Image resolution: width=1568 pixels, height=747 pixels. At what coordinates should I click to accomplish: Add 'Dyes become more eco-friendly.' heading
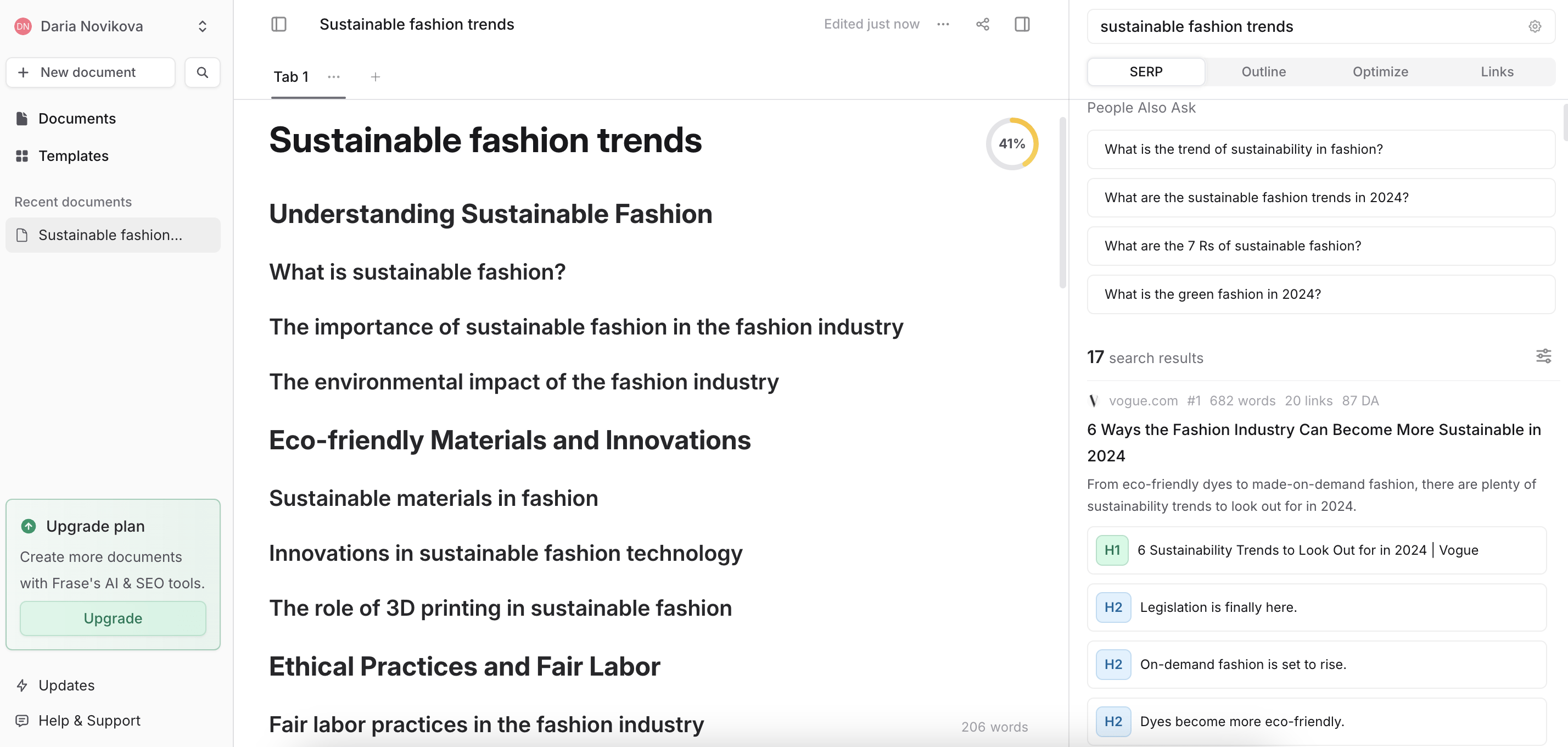click(x=1317, y=722)
